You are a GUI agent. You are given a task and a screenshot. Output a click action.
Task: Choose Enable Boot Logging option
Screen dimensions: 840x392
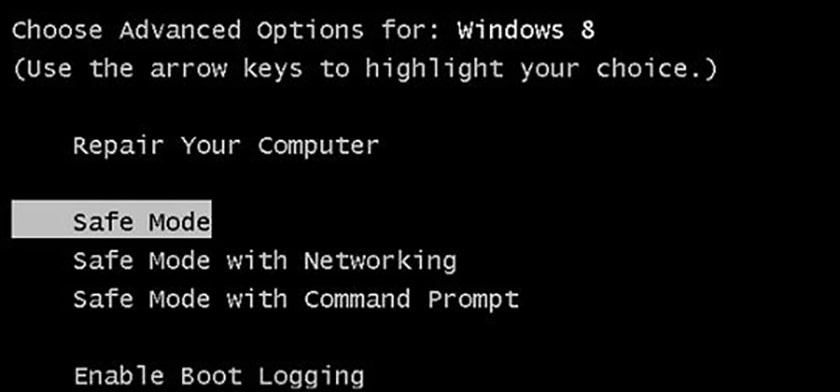pos(219,376)
